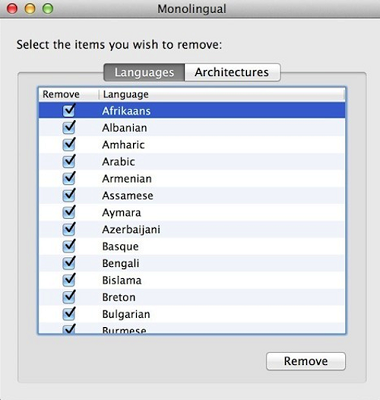Toggle the Basque removal checkbox

click(69, 246)
